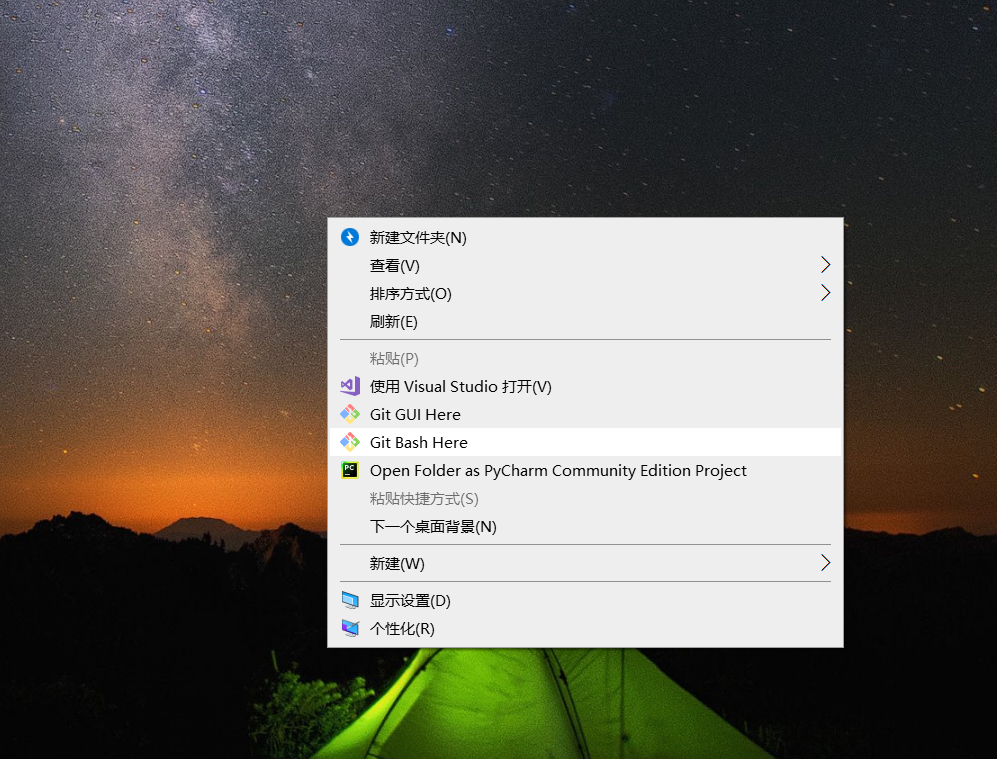
Task: Open the 新建(W) menu entry
Action: point(585,563)
